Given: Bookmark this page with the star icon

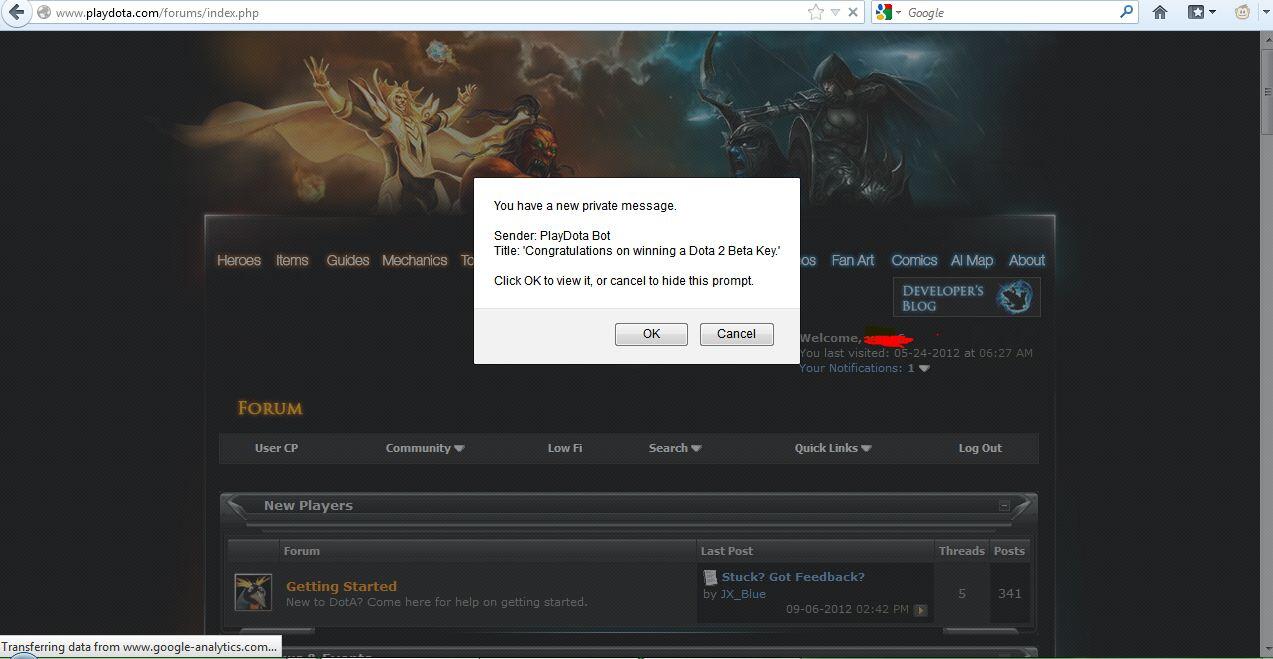Looking at the screenshot, I should (816, 12).
